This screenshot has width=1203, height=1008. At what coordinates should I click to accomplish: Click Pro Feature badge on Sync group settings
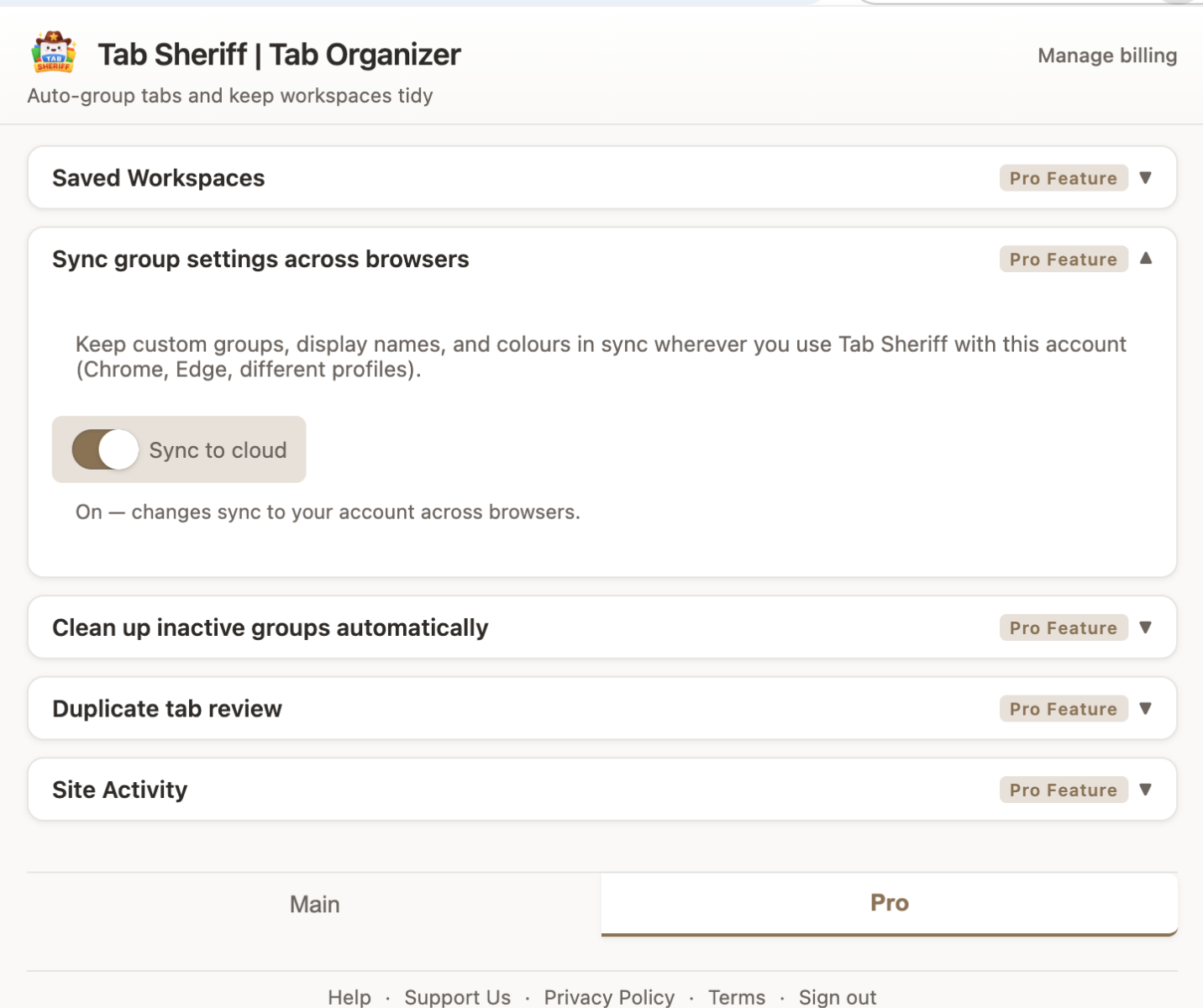coord(1064,259)
